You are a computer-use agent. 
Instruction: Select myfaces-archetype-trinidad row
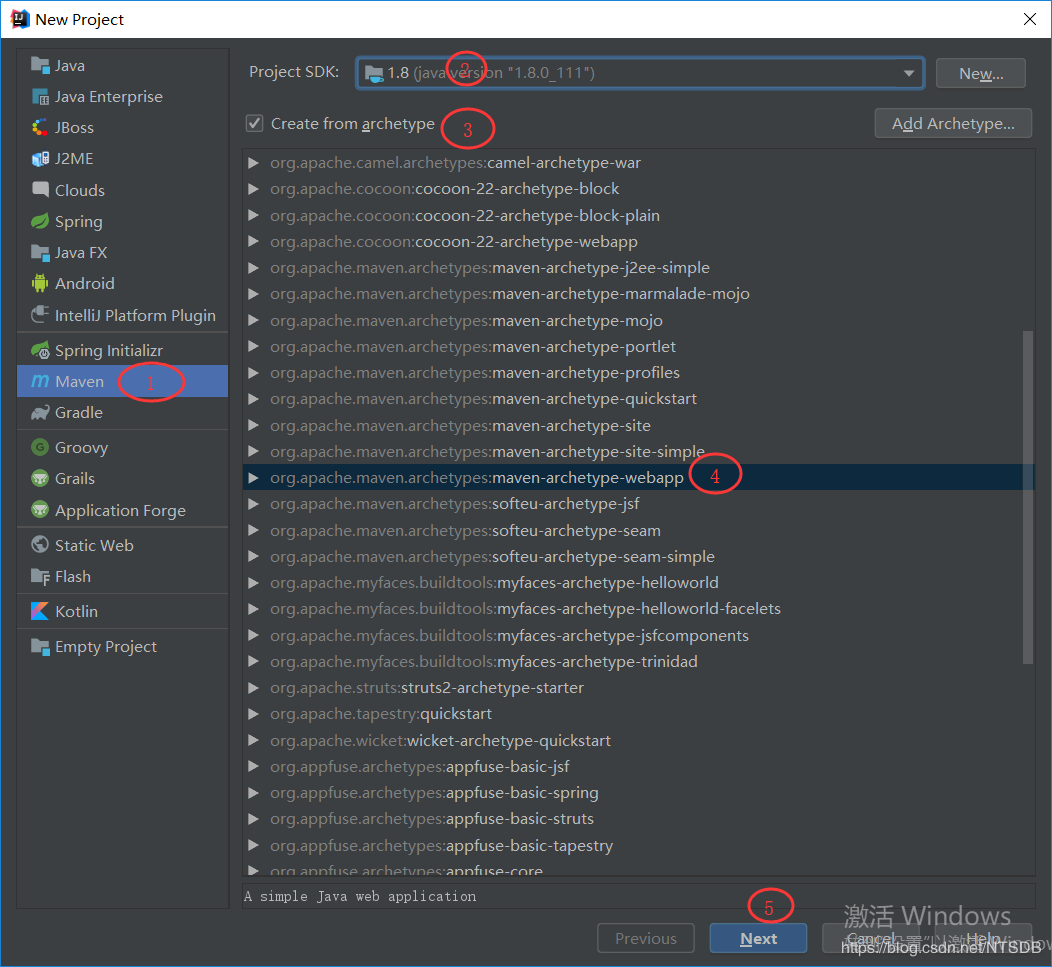tap(638, 662)
